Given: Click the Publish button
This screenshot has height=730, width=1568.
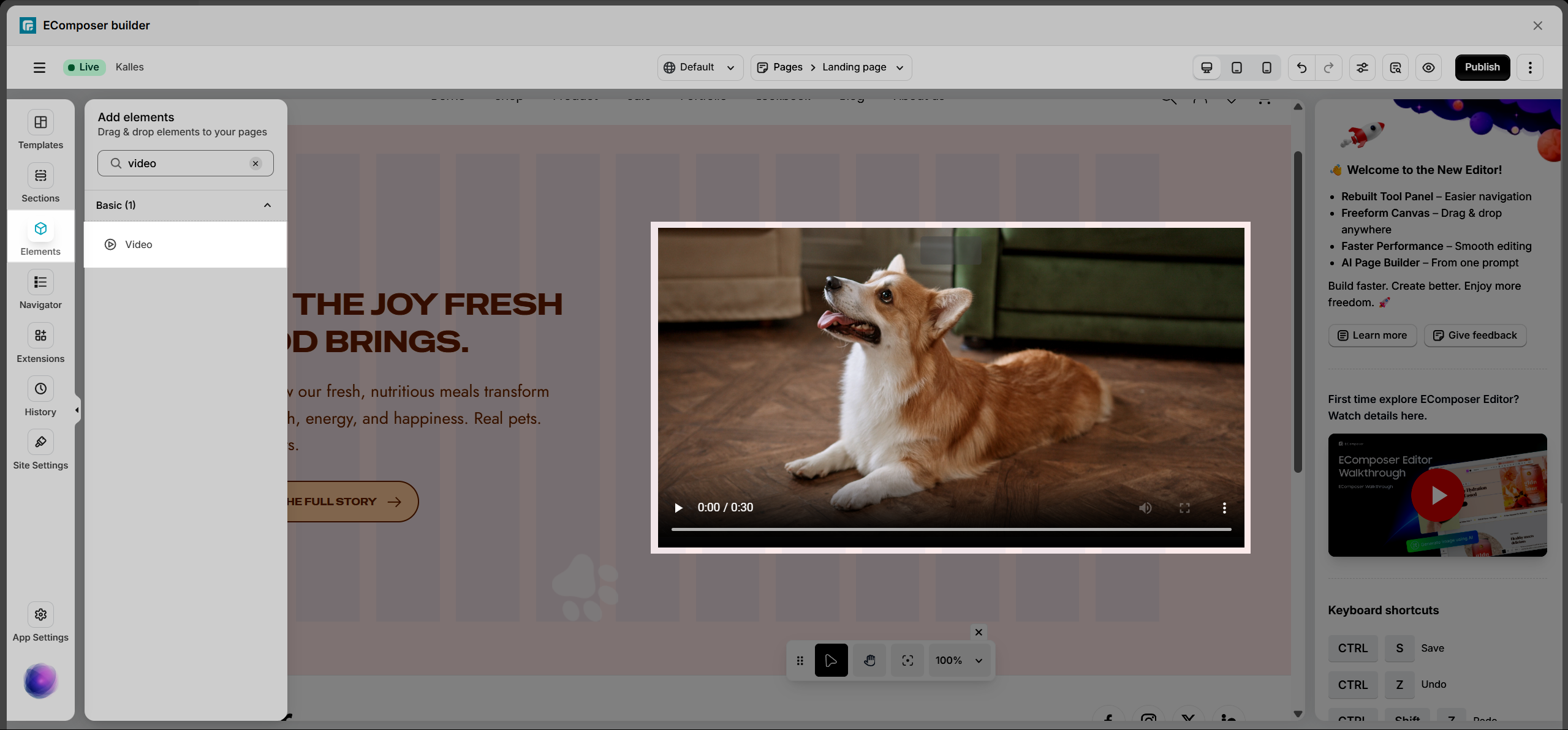Looking at the screenshot, I should [1482, 67].
